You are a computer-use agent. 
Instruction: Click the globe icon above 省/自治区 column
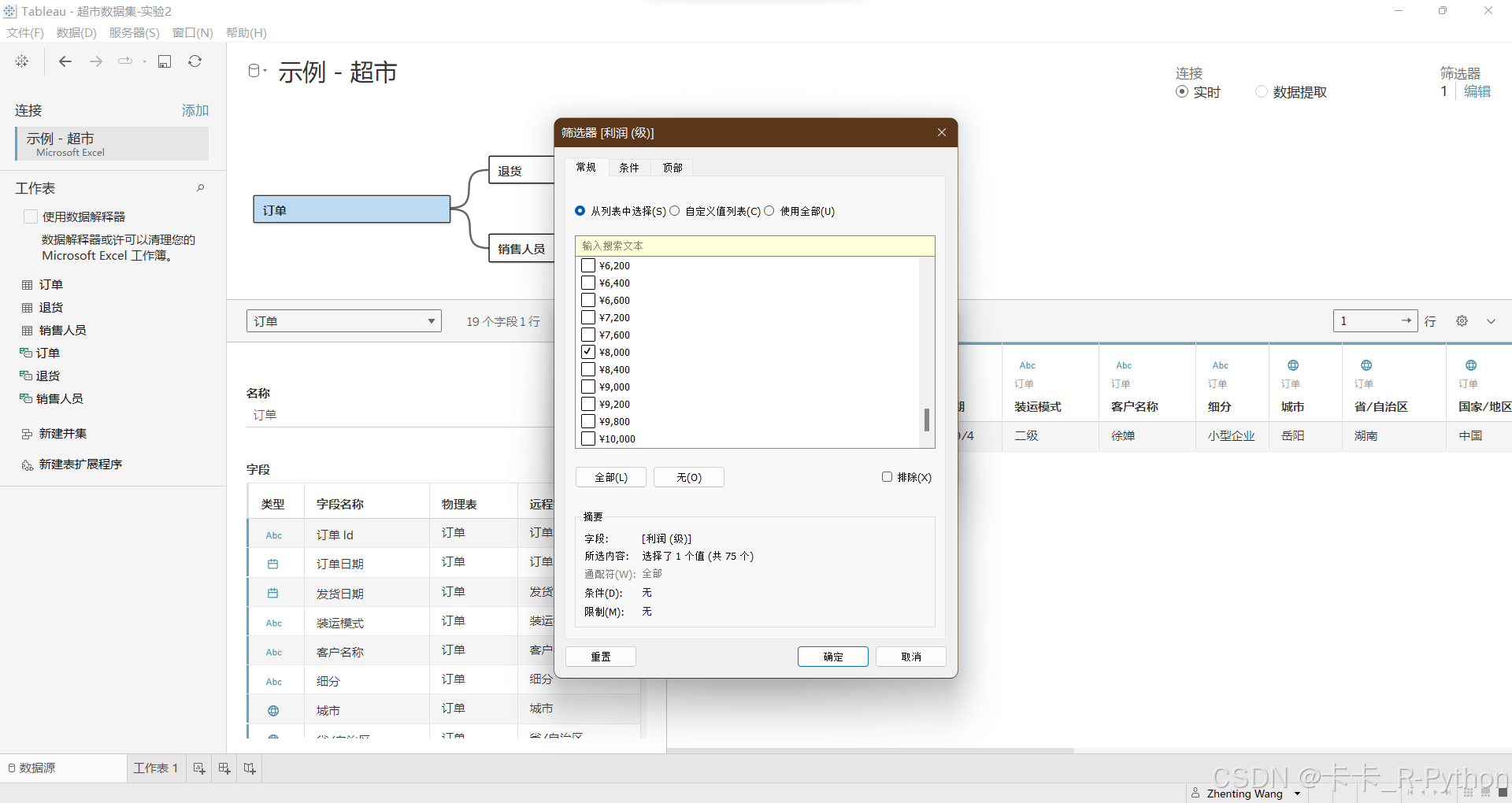pos(1366,365)
